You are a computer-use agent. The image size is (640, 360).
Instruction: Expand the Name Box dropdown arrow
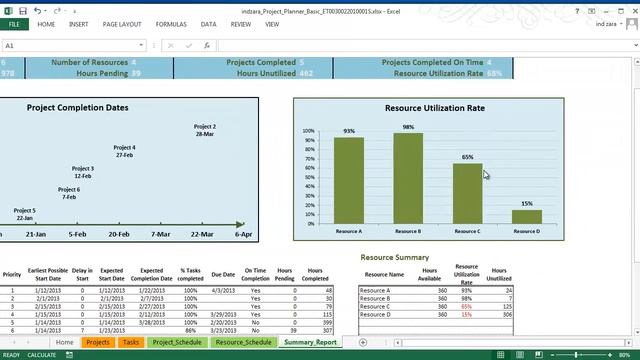coord(141,45)
